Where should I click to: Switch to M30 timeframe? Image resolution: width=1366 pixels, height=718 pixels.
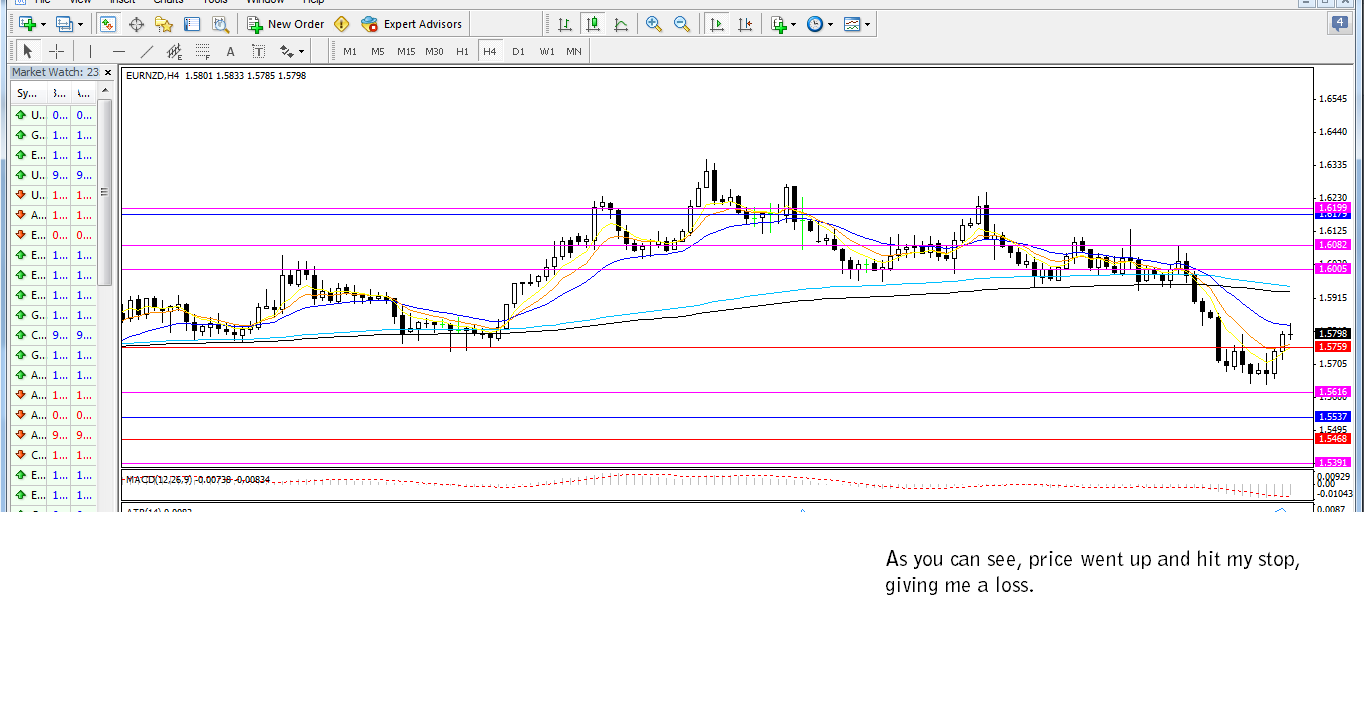[434, 51]
